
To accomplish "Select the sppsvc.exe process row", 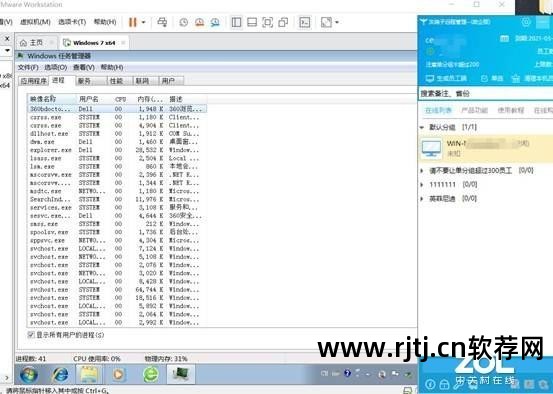I will click(117, 240).
